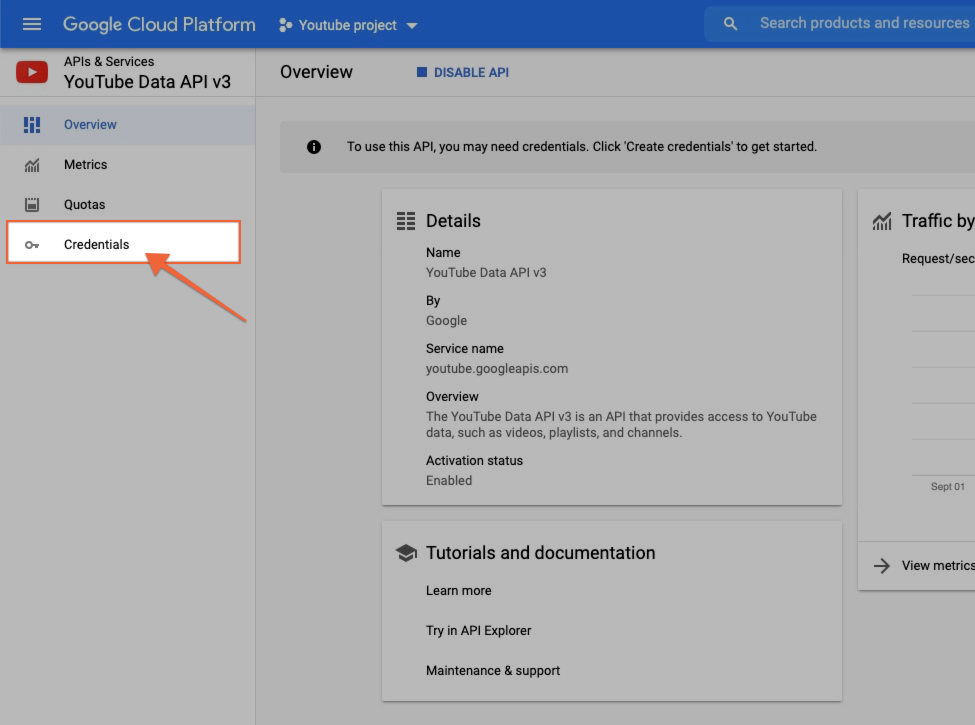975x725 pixels.
Task: Click the Sept 01 chart axis label
Action: [948, 487]
